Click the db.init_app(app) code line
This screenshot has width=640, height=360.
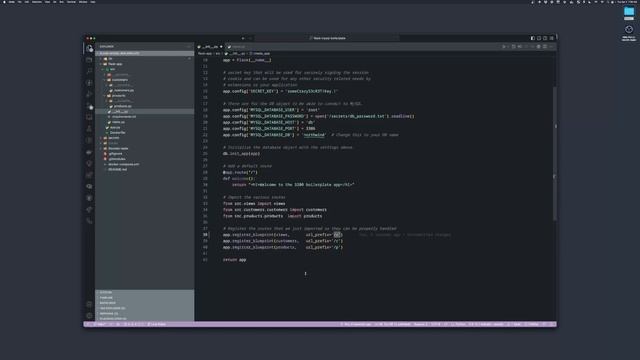241,153
